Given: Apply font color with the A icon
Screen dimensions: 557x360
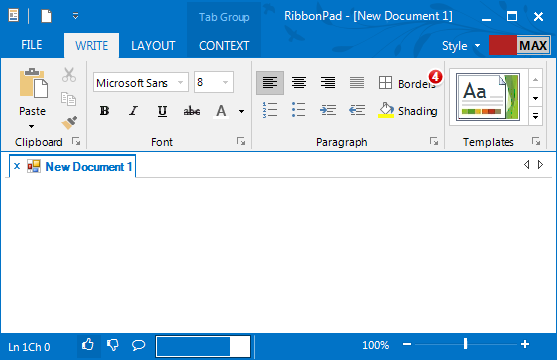Looking at the screenshot, I should (221, 111).
